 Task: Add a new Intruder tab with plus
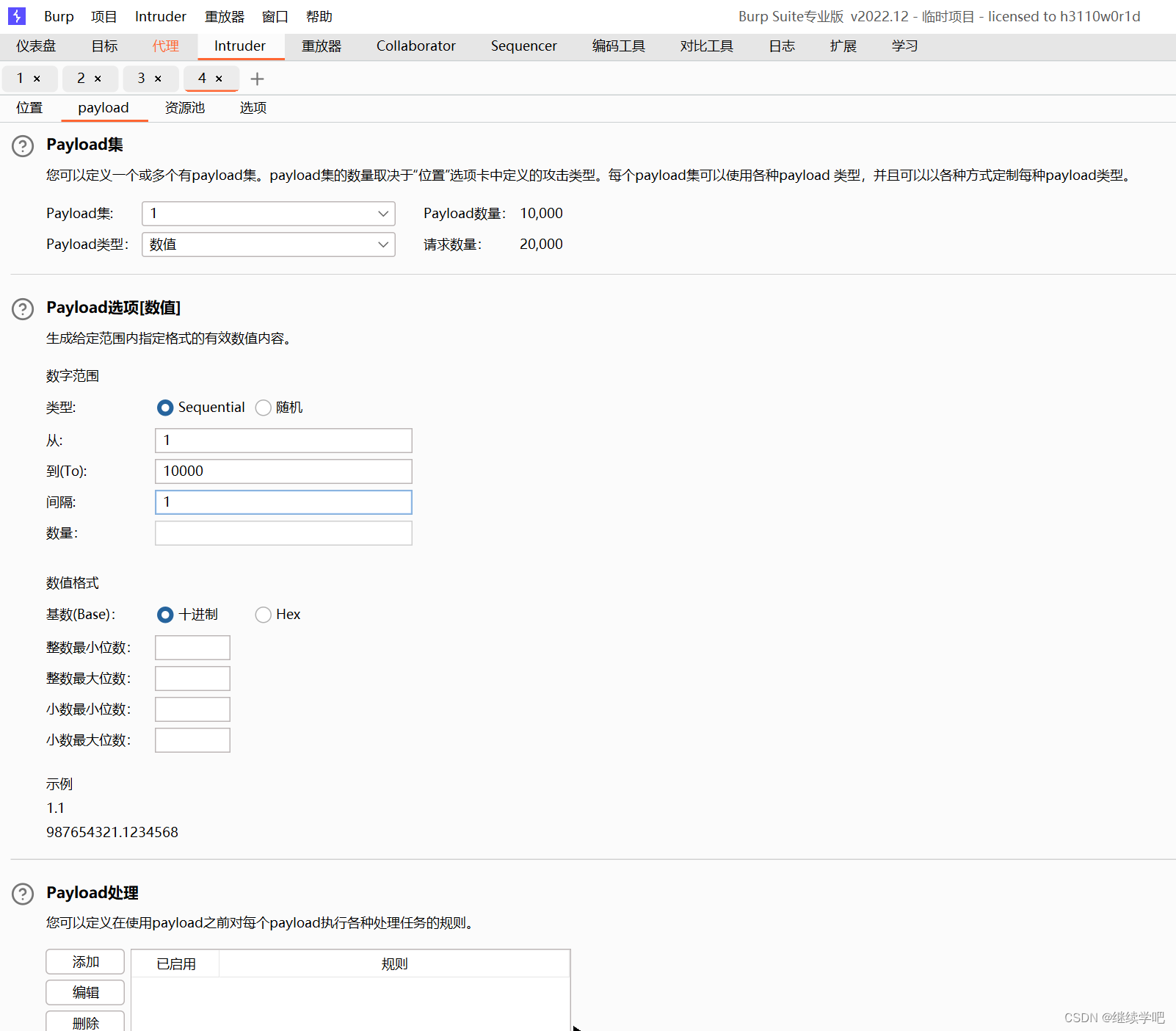coord(257,79)
